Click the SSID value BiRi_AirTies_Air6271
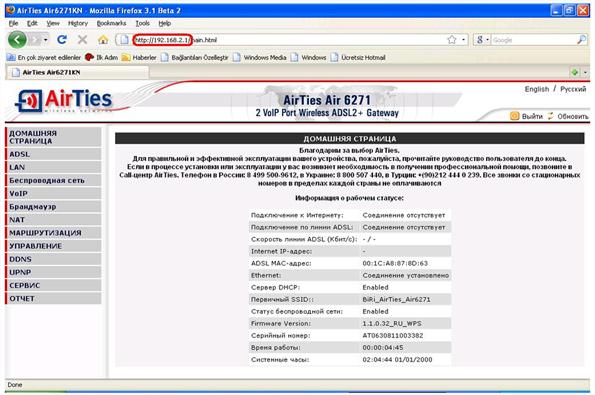Viewport: 595px width, 395px height. tap(396, 299)
